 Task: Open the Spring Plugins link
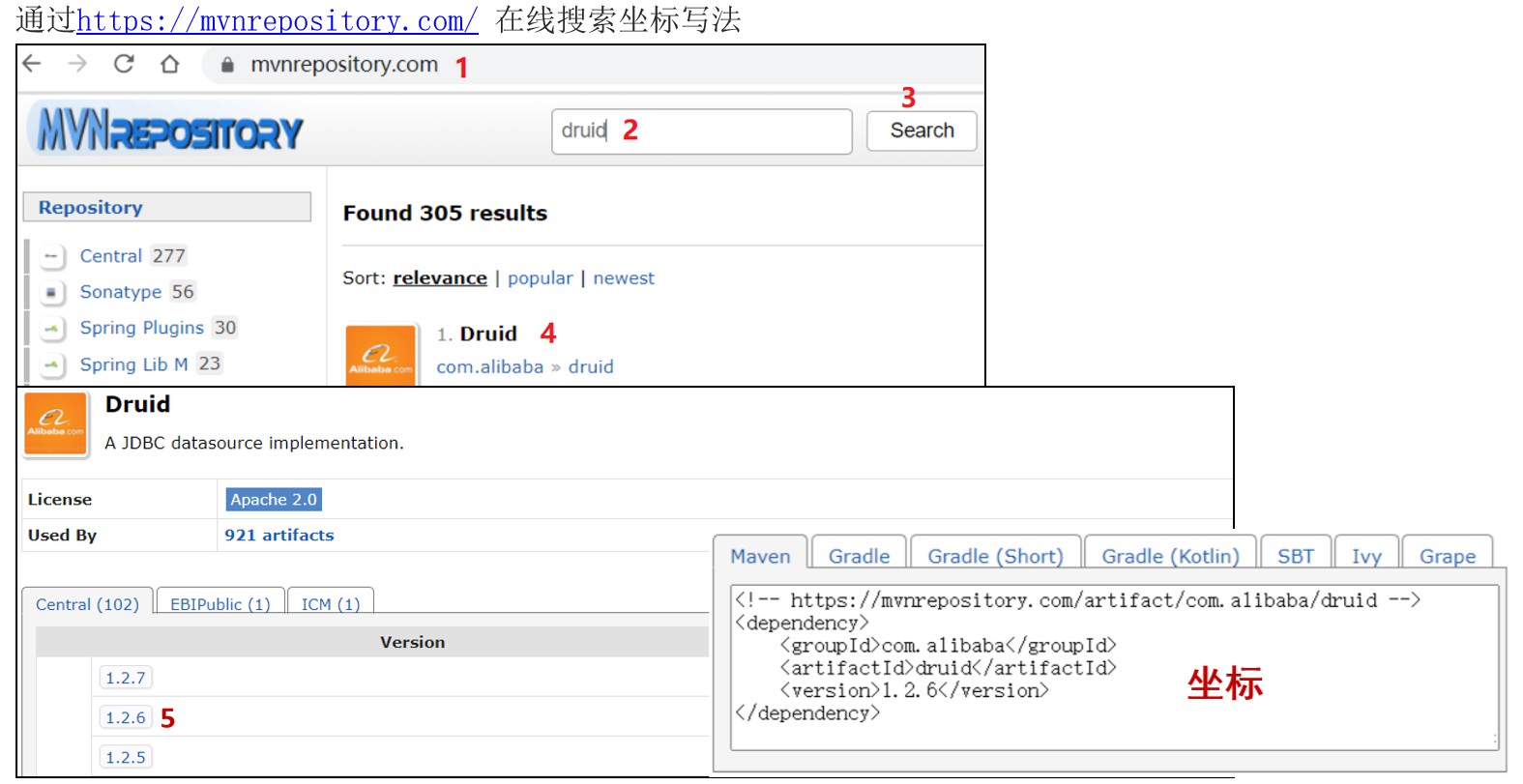142,328
